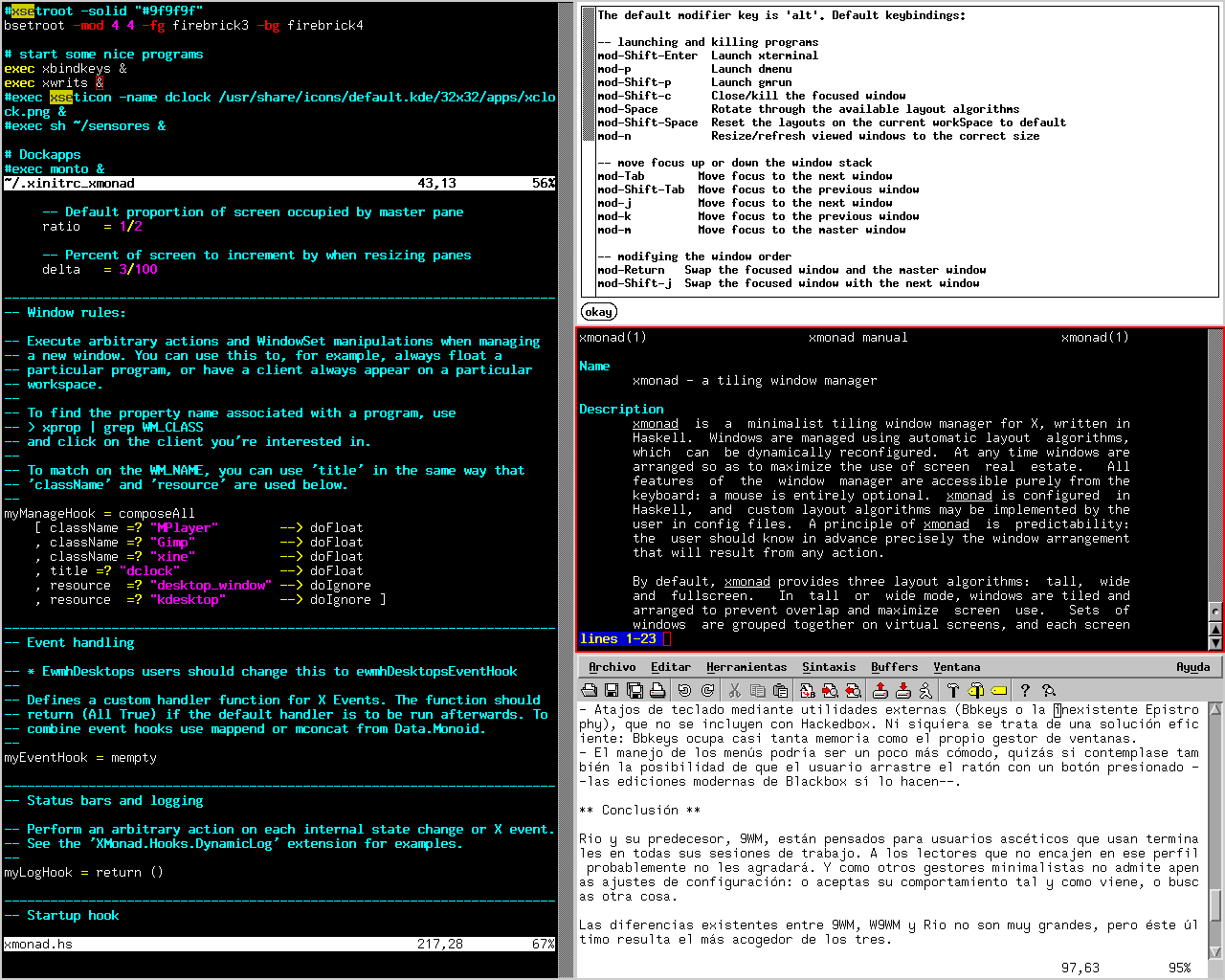The image size is (1225, 980).
Task: Click '** Conclusión **' heading in GVim
Action: (640, 811)
